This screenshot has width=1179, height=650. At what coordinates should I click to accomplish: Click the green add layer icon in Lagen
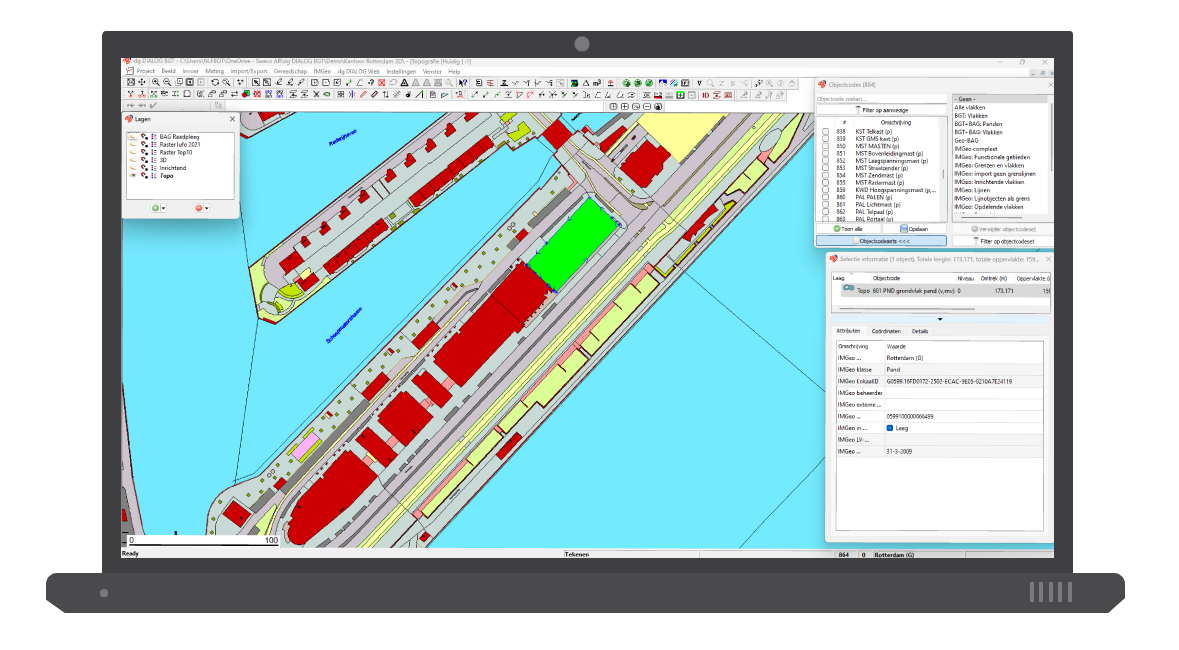155,208
